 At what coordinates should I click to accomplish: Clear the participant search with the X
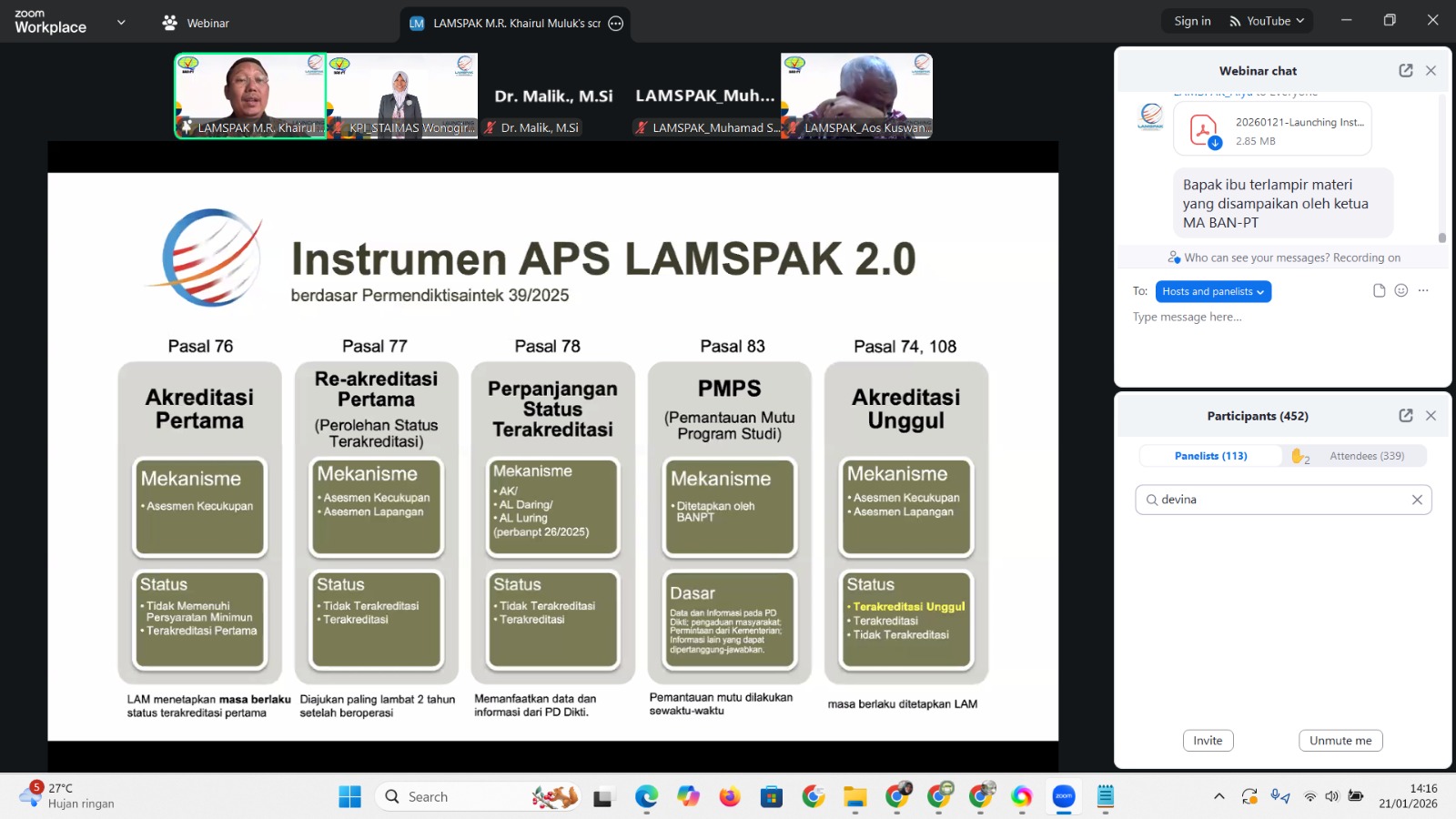[x=1417, y=500]
